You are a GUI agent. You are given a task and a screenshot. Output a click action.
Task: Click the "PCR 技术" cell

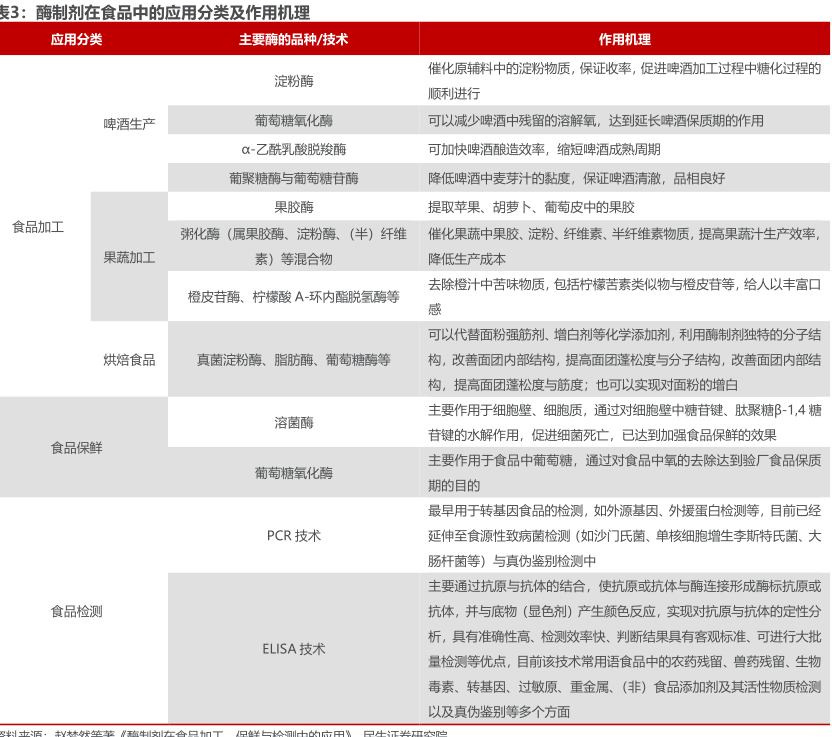pos(293,535)
